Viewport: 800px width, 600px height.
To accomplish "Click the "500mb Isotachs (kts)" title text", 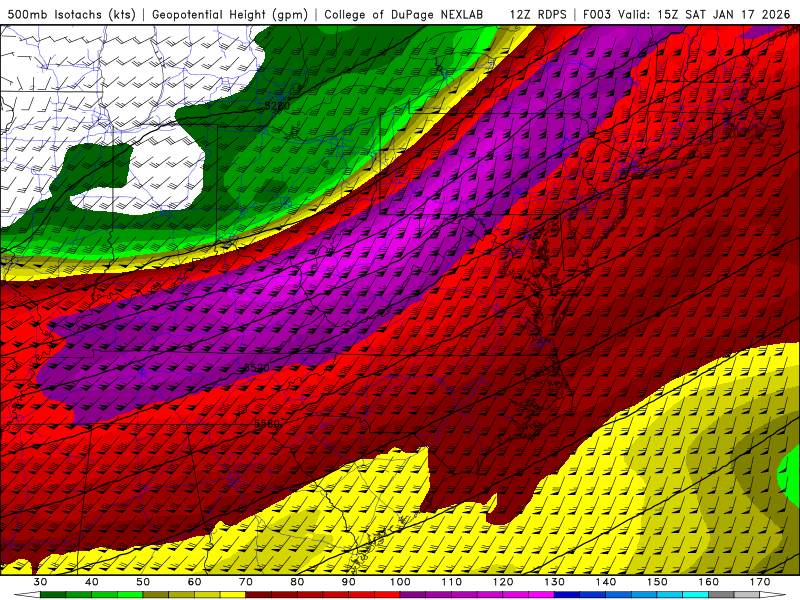I will [71, 14].
